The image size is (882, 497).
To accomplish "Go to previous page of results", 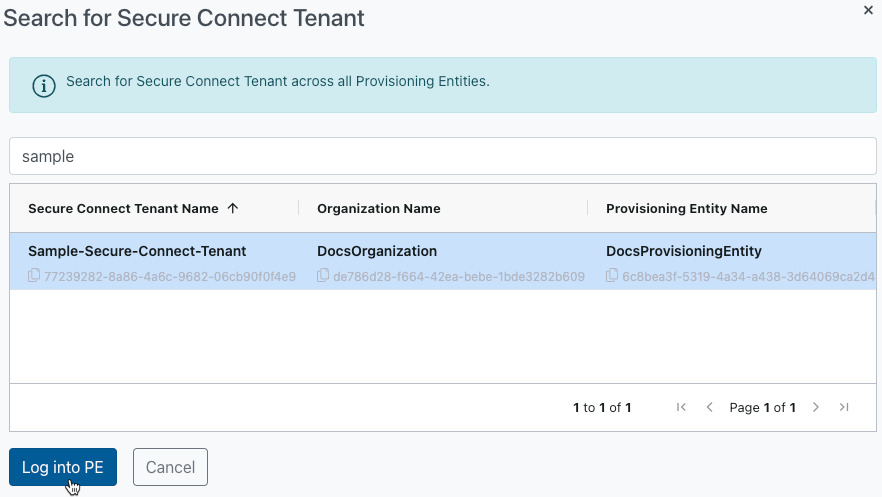I will pos(709,407).
